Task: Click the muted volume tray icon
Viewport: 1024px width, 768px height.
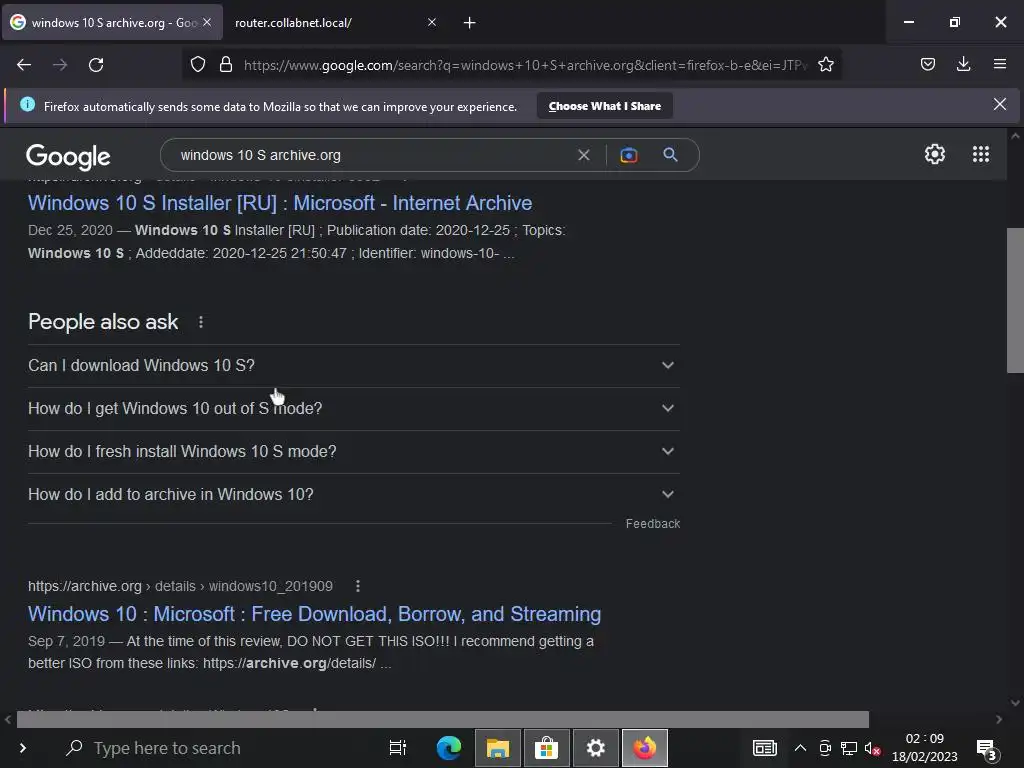Action: [x=872, y=748]
